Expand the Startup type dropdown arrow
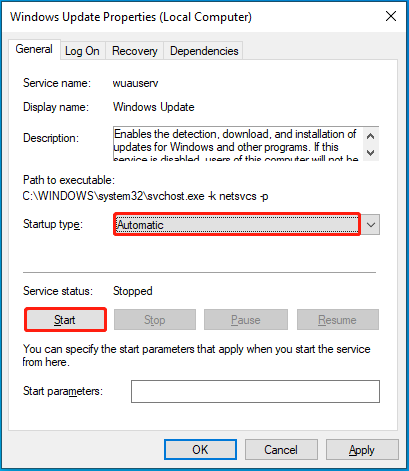This screenshot has height=471, width=409. (x=371, y=225)
